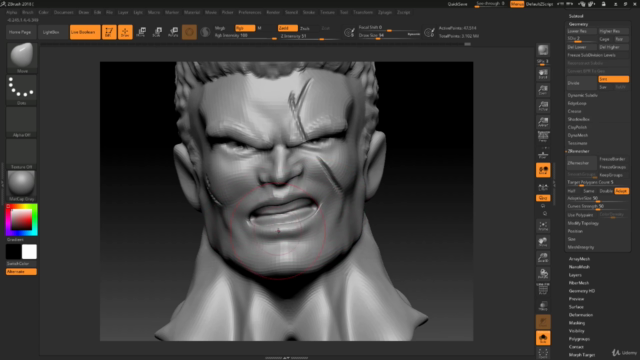
Task: Expand the Deformation subpalette
Action: pyautogui.click(x=581, y=315)
